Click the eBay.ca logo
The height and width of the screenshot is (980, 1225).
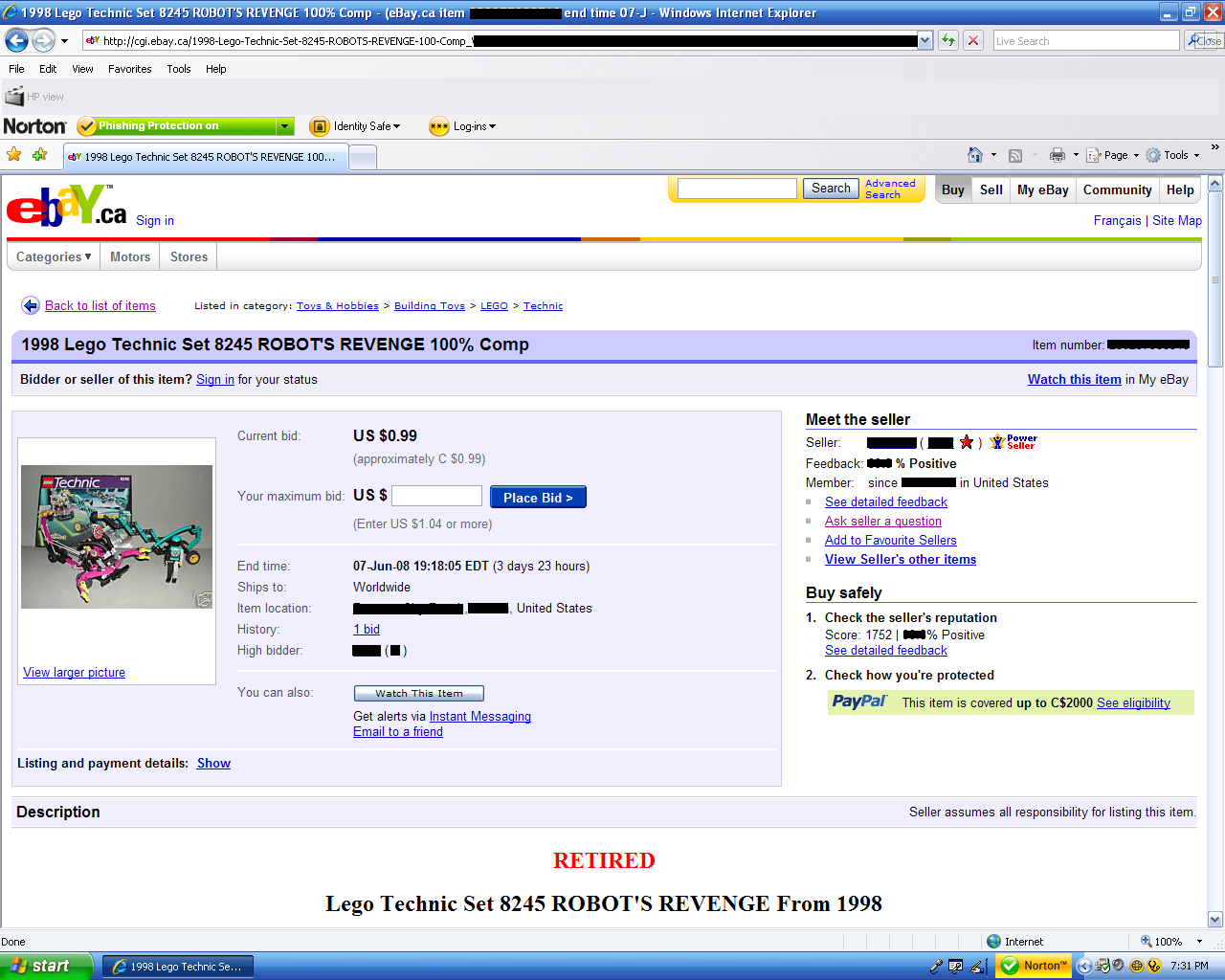point(66,206)
